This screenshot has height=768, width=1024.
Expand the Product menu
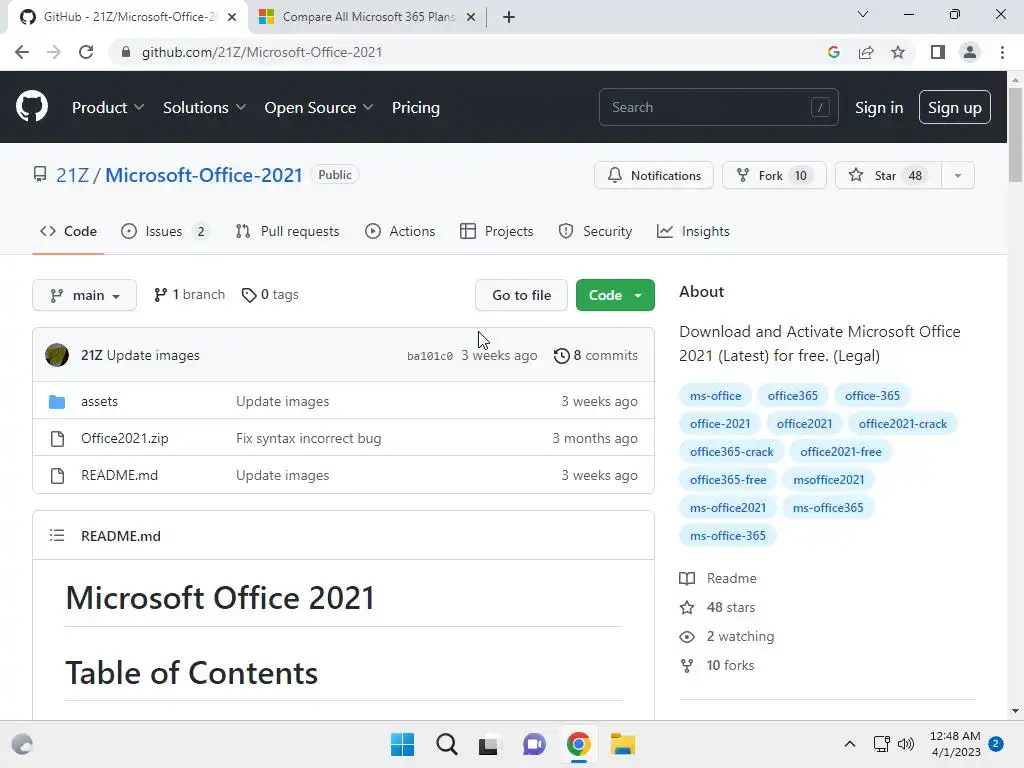coord(108,107)
